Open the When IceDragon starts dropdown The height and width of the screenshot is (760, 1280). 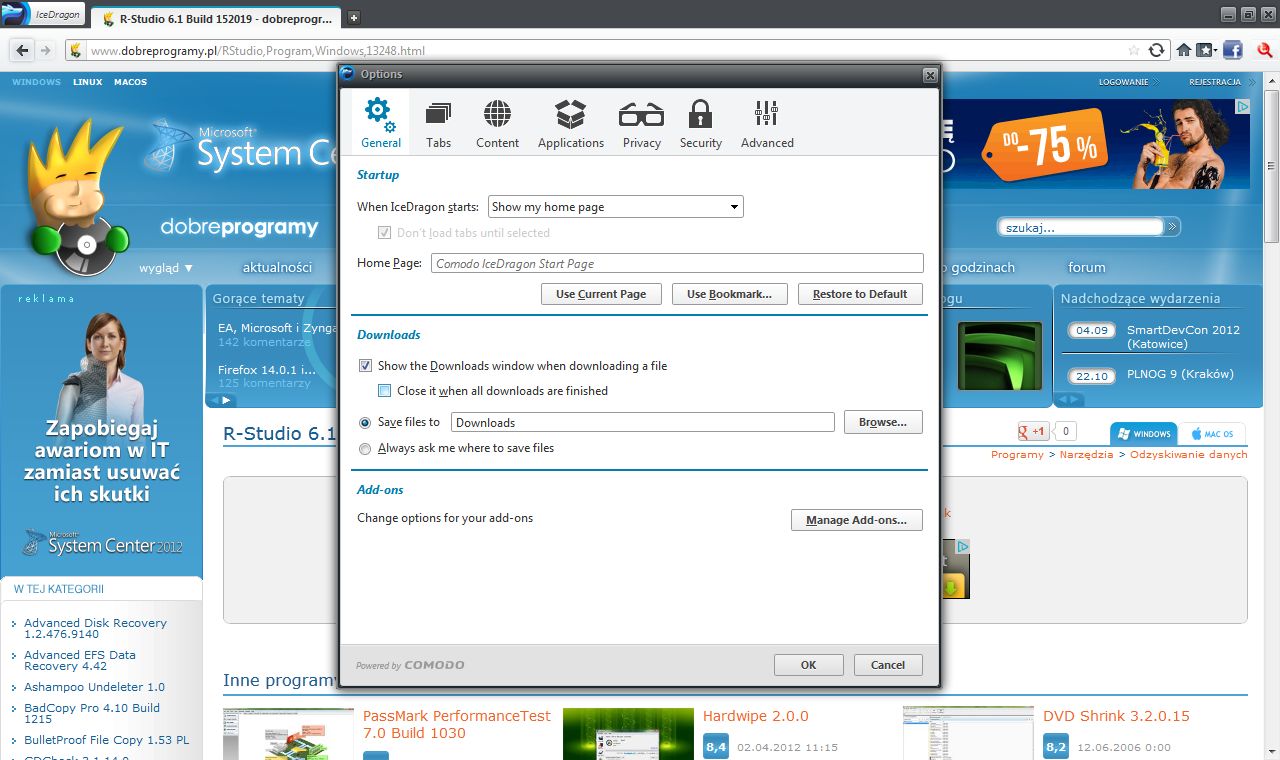click(x=616, y=207)
